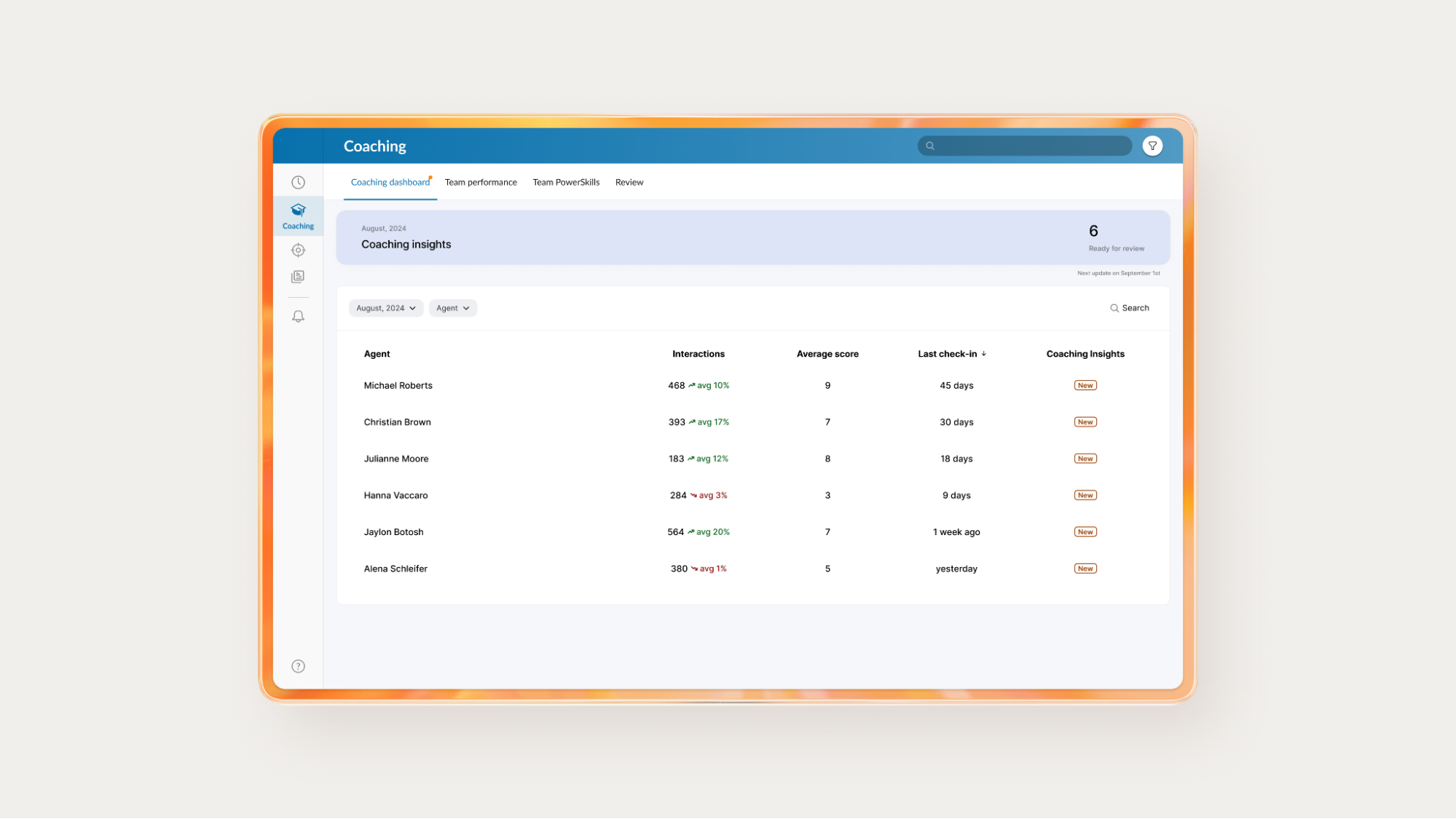Open the target crosshair sidebar icon
Viewport: 1456px width, 819px height.
[298, 250]
